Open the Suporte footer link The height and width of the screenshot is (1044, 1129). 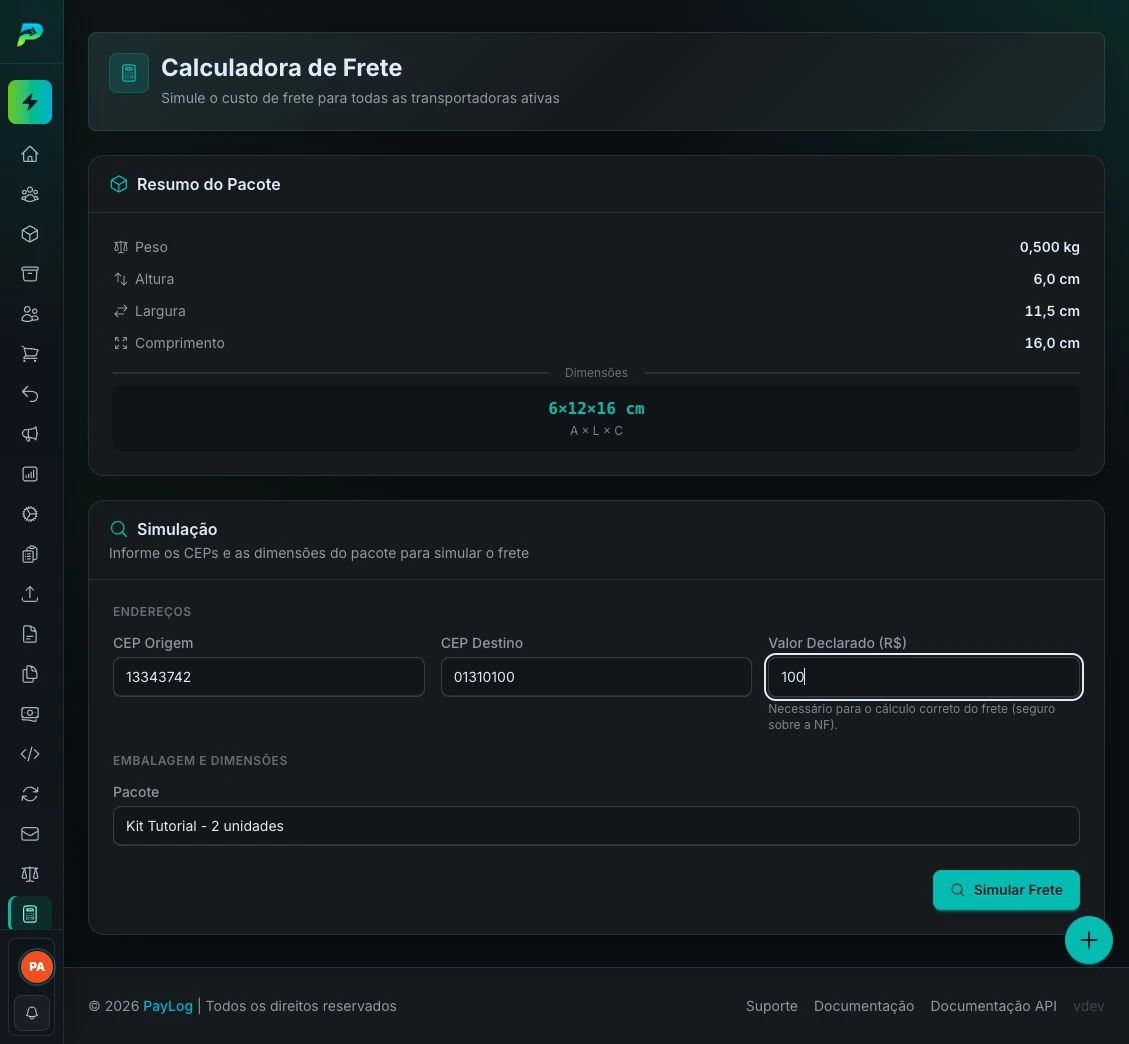772,1007
